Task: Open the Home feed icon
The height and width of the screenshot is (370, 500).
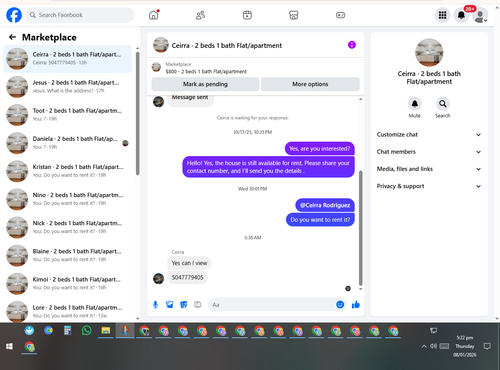Action: click(154, 15)
